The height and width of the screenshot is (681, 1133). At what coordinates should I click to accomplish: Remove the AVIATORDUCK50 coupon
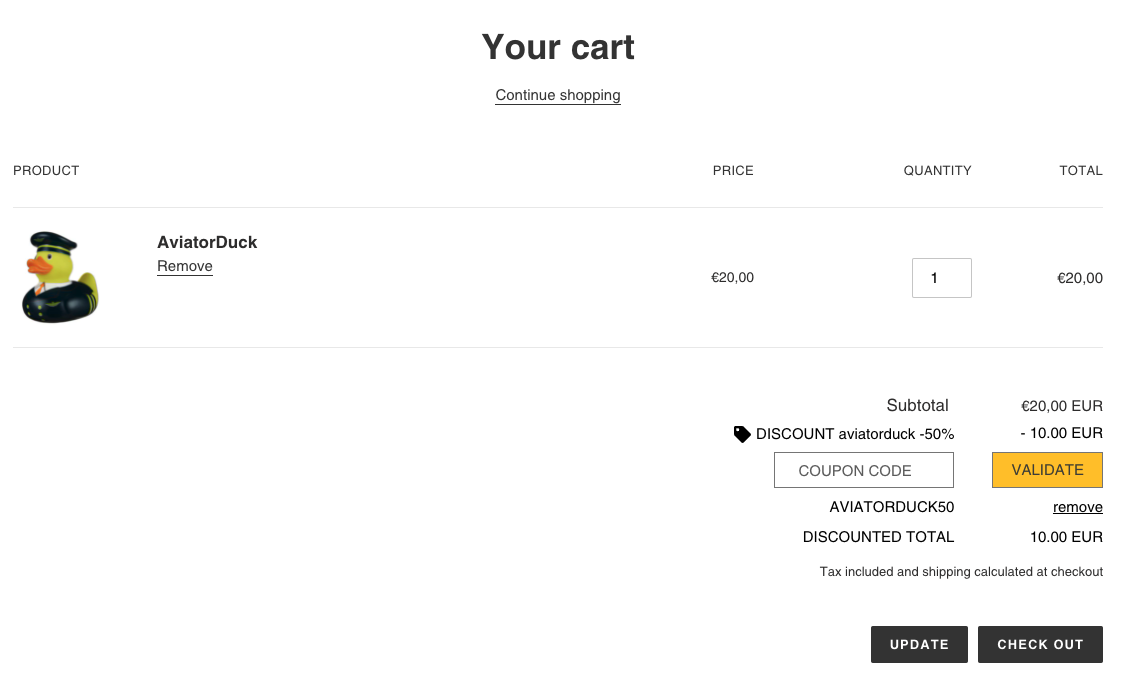coord(1077,507)
